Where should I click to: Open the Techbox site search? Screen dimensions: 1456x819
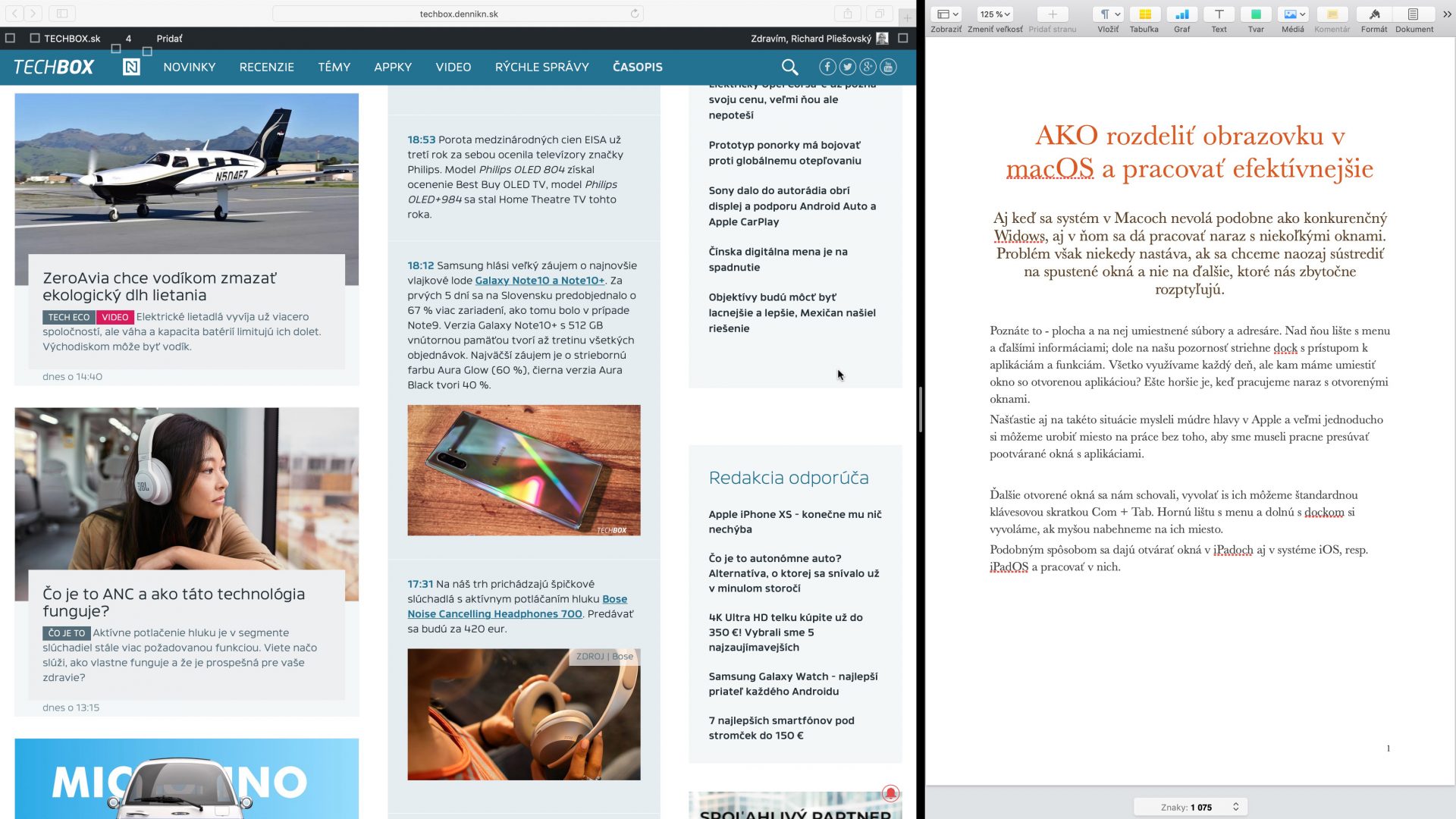pos(789,67)
